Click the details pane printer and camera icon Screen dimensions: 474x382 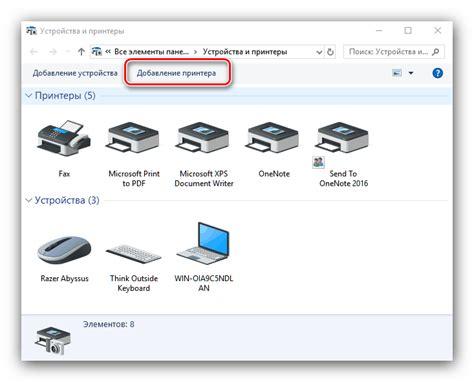click(53, 341)
